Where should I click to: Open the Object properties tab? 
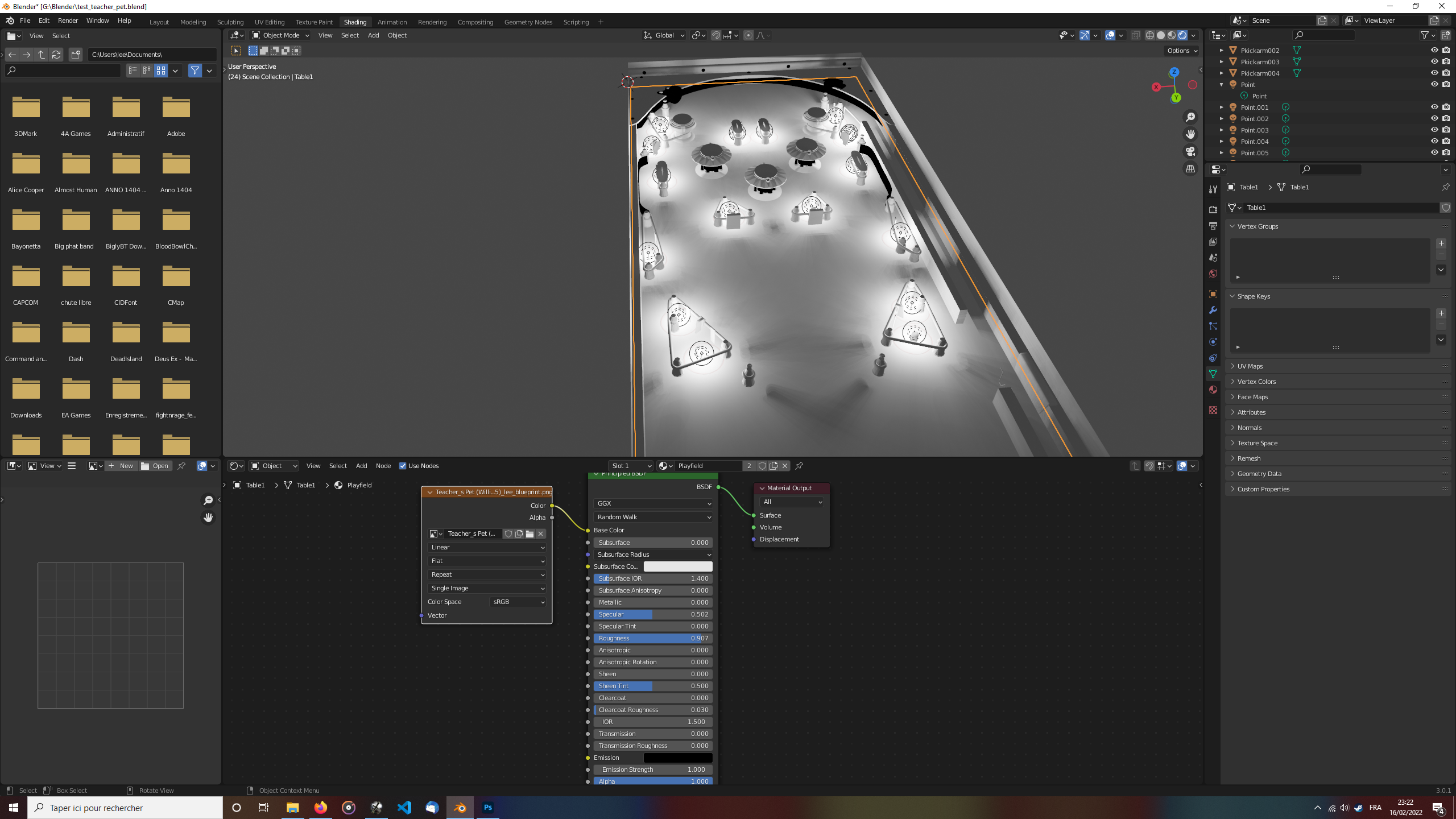pos(1213,294)
